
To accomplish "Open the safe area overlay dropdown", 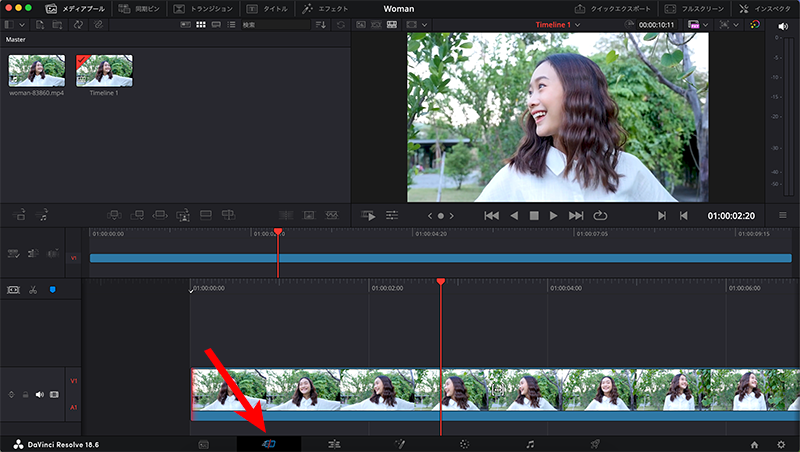I will [x=424, y=24].
